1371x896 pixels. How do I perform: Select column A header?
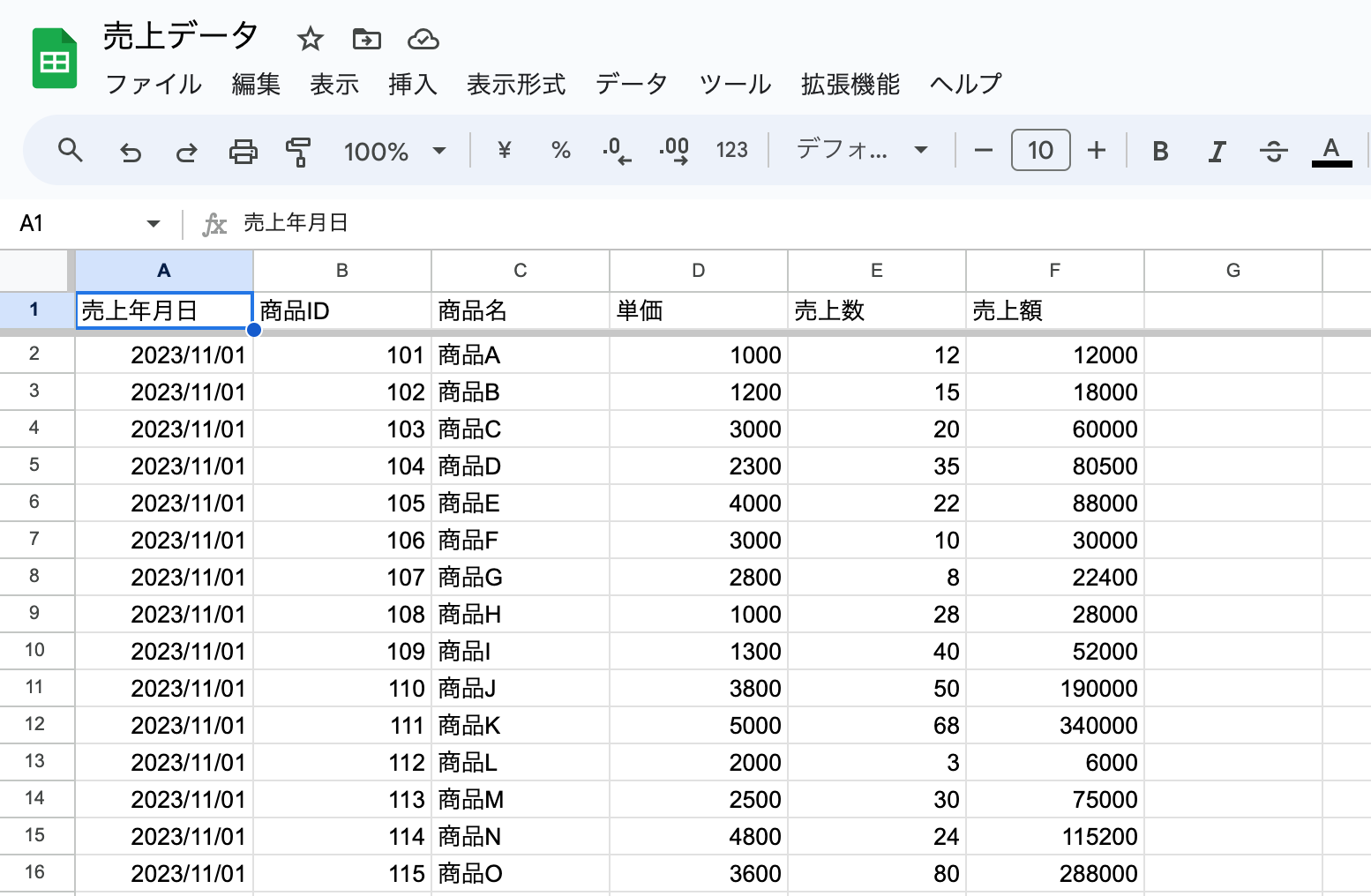(x=164, y=271)
